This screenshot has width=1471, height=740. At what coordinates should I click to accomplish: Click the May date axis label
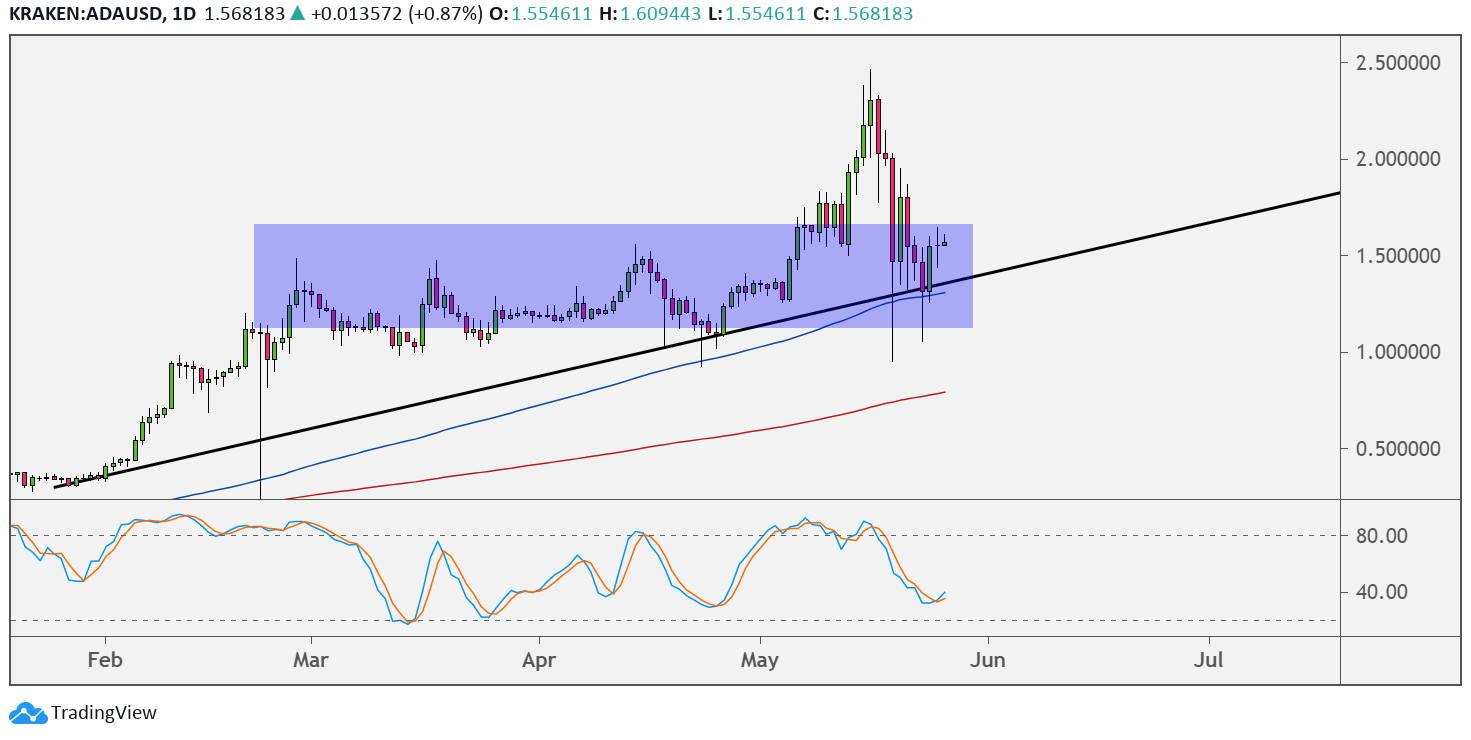pyautogui.click(x=760, y=661)
